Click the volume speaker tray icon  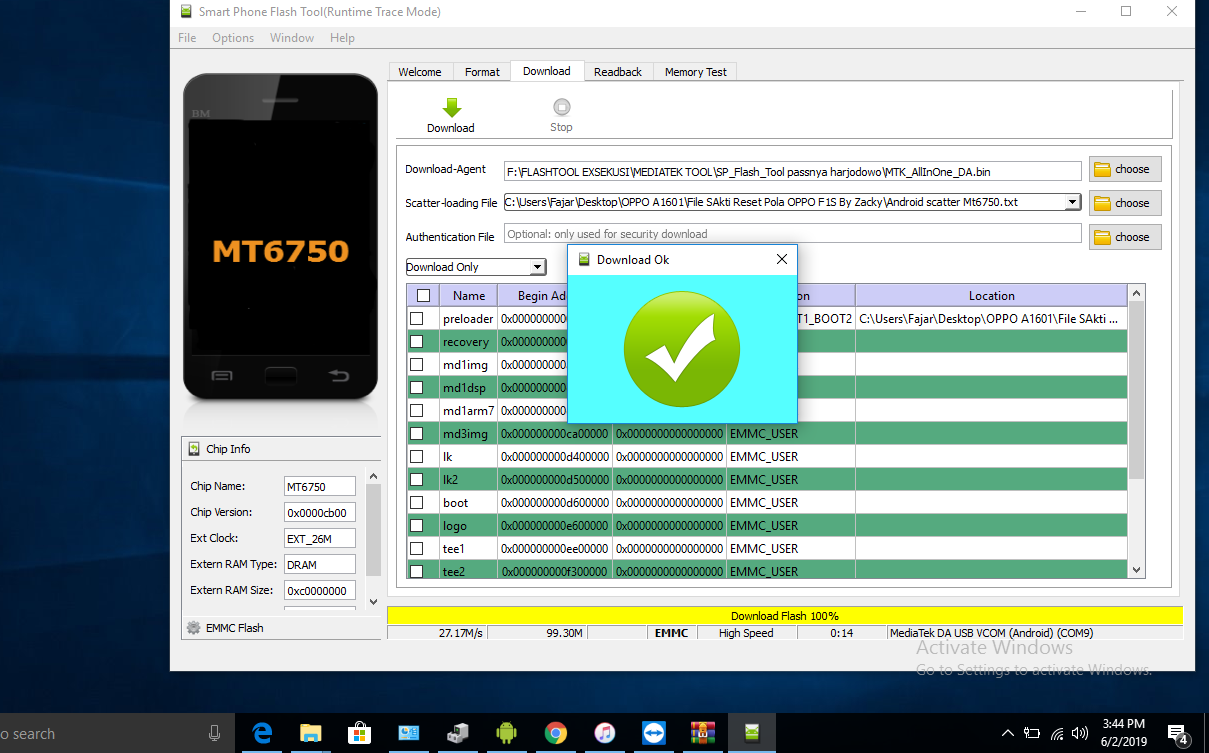(1080, 733)
